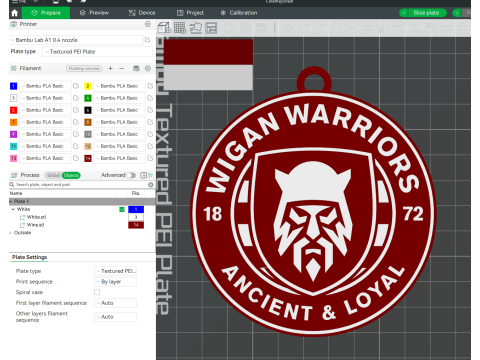
Task: Click the White.stl filament number 3 cell
Action: coord(136,217)
